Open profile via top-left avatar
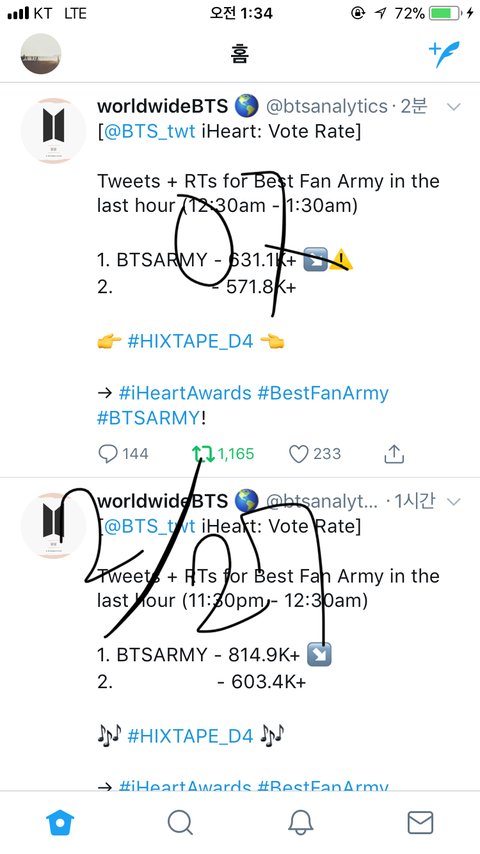This screenshot has height=854, width=480. click(x=41, y=54)
